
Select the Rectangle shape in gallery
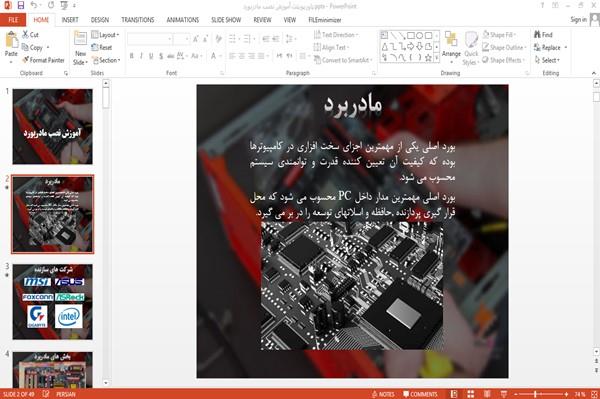pyautogui.click(x=411, y=36)
